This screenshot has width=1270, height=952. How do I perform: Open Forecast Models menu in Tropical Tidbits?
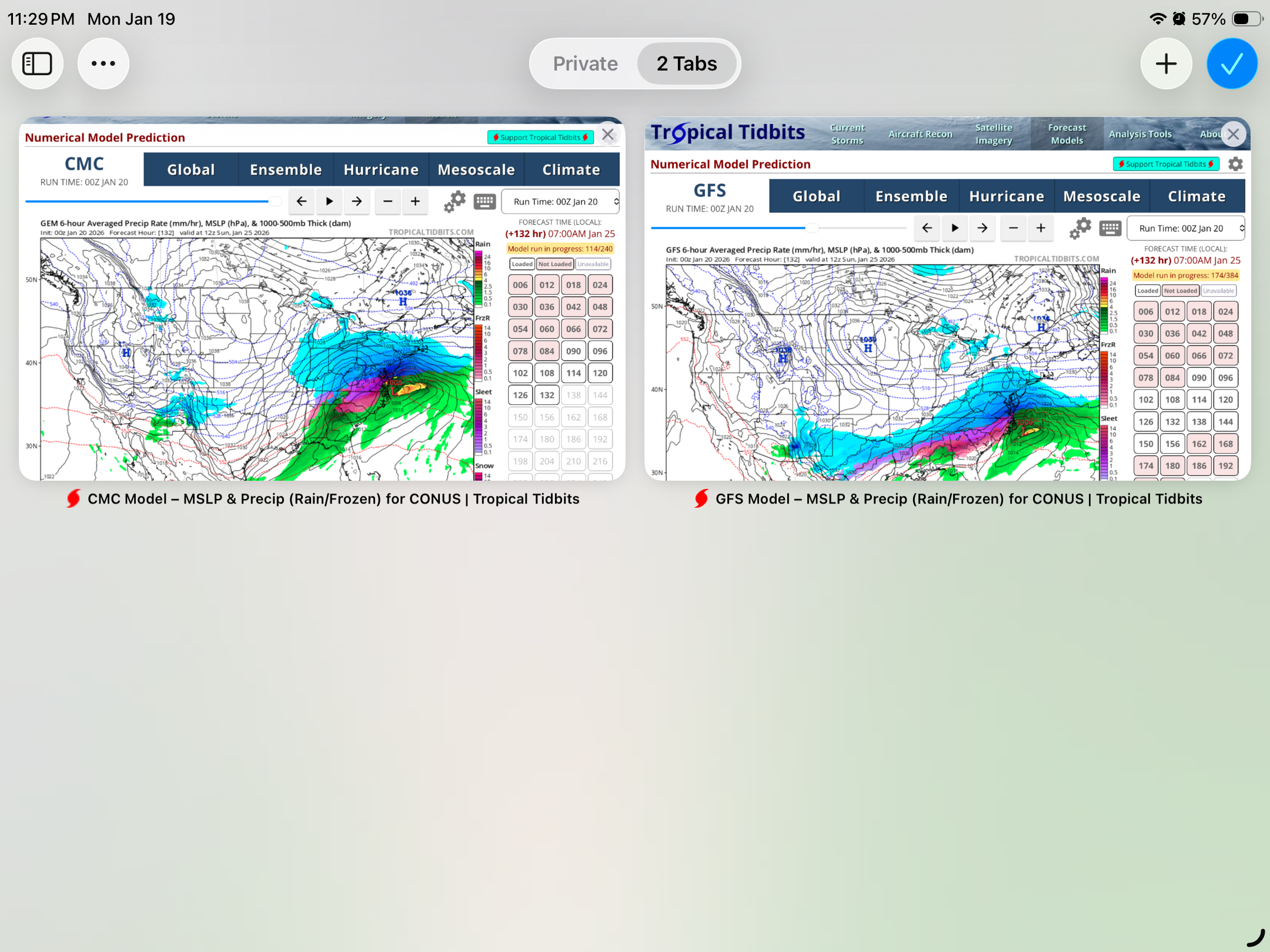[x=1067, y=134]
